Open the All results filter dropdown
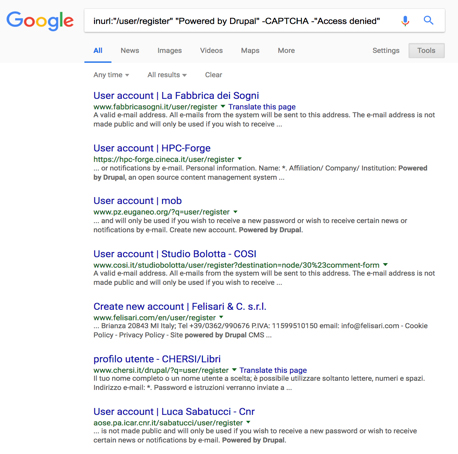 (x=167, y=75)
